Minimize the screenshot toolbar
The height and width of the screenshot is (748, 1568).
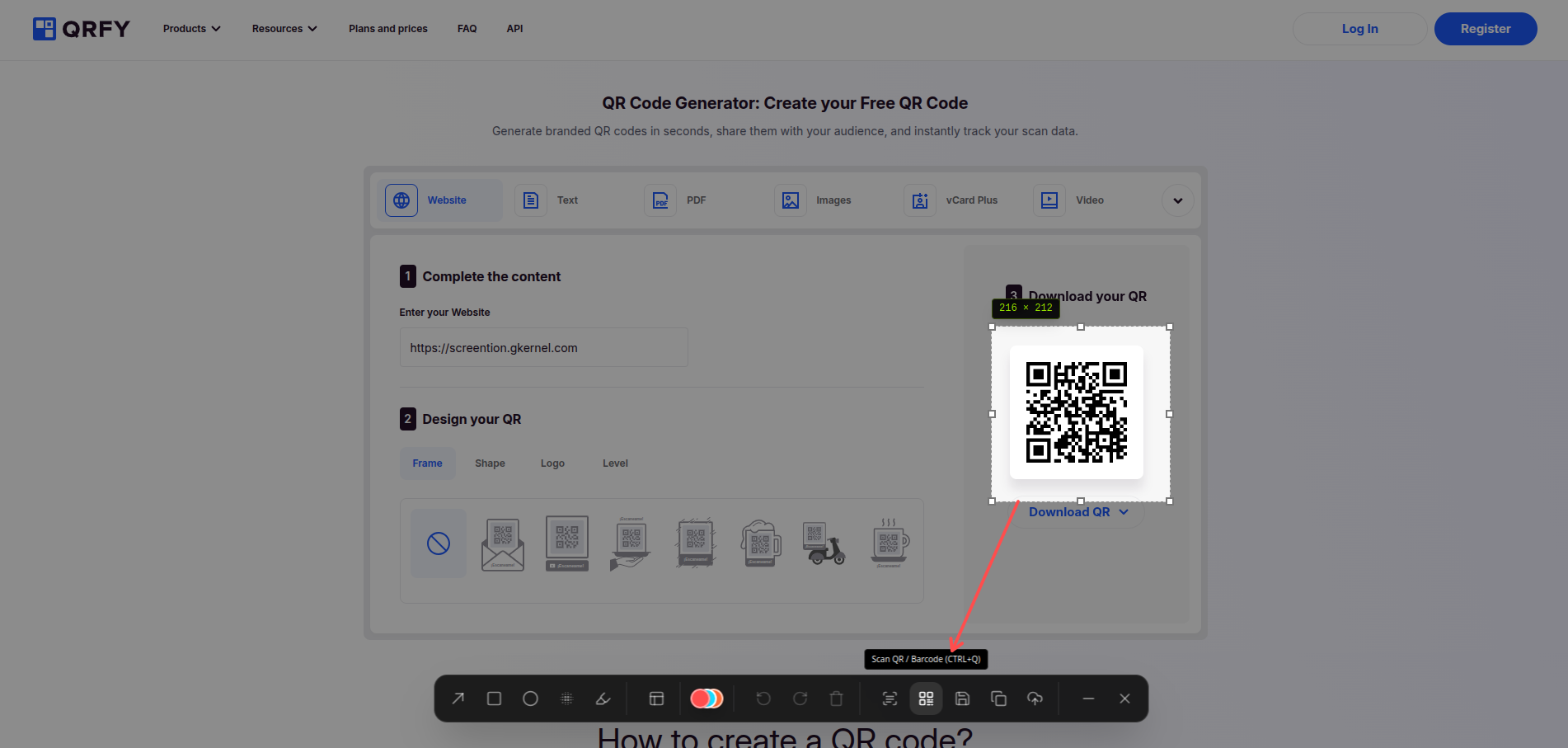pyautogui.click(x=1088, y=699)
